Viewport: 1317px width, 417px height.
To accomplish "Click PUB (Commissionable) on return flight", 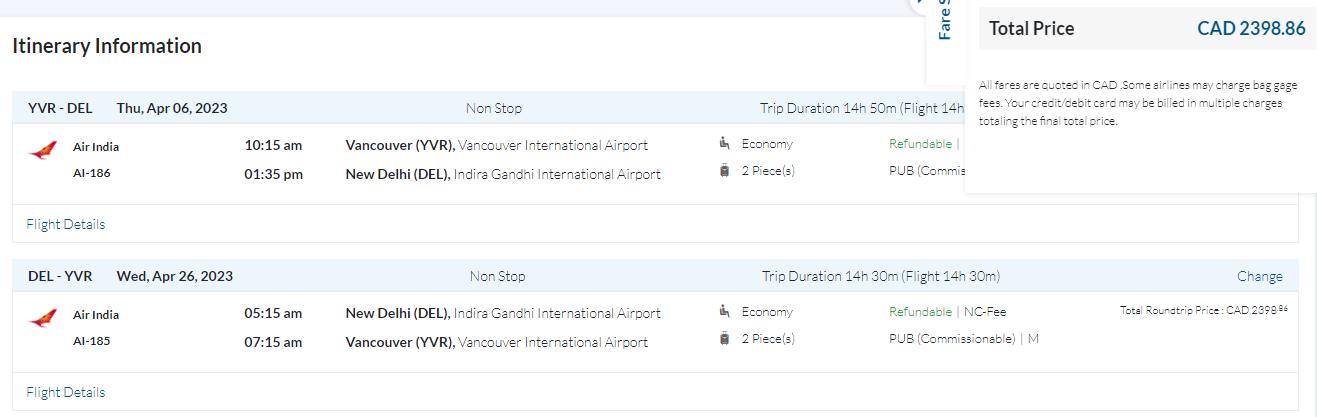I will click(x=952, y=339).
